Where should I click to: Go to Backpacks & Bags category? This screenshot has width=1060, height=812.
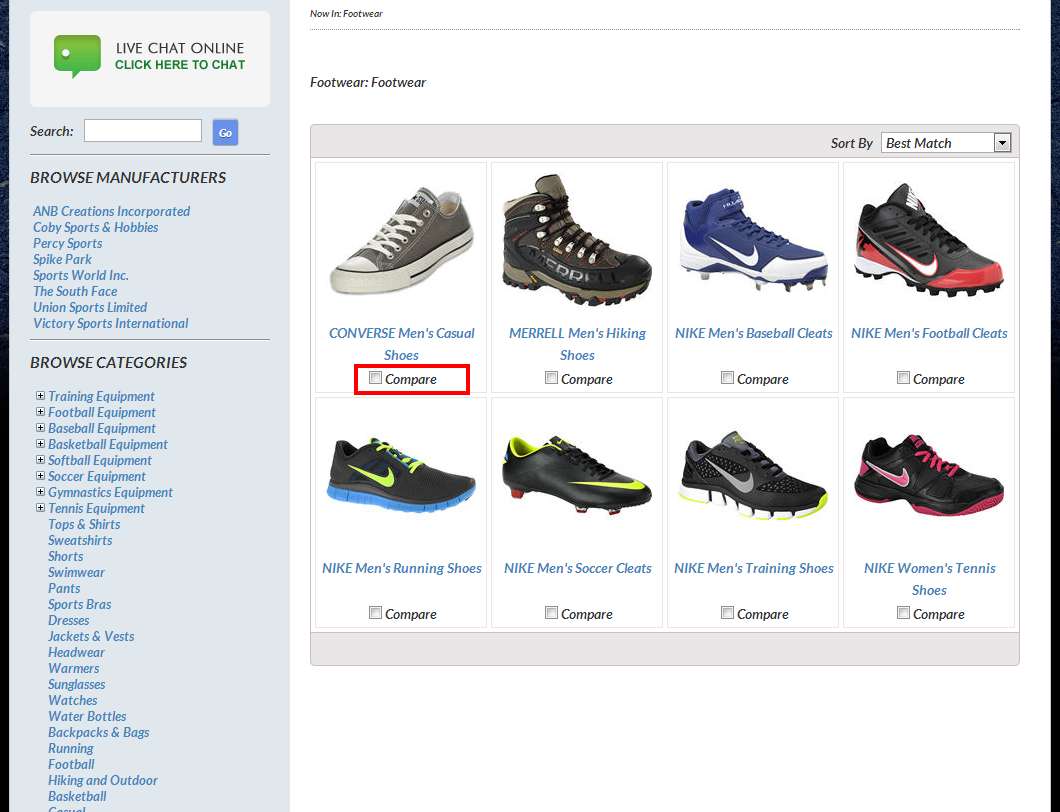(99, 732)
